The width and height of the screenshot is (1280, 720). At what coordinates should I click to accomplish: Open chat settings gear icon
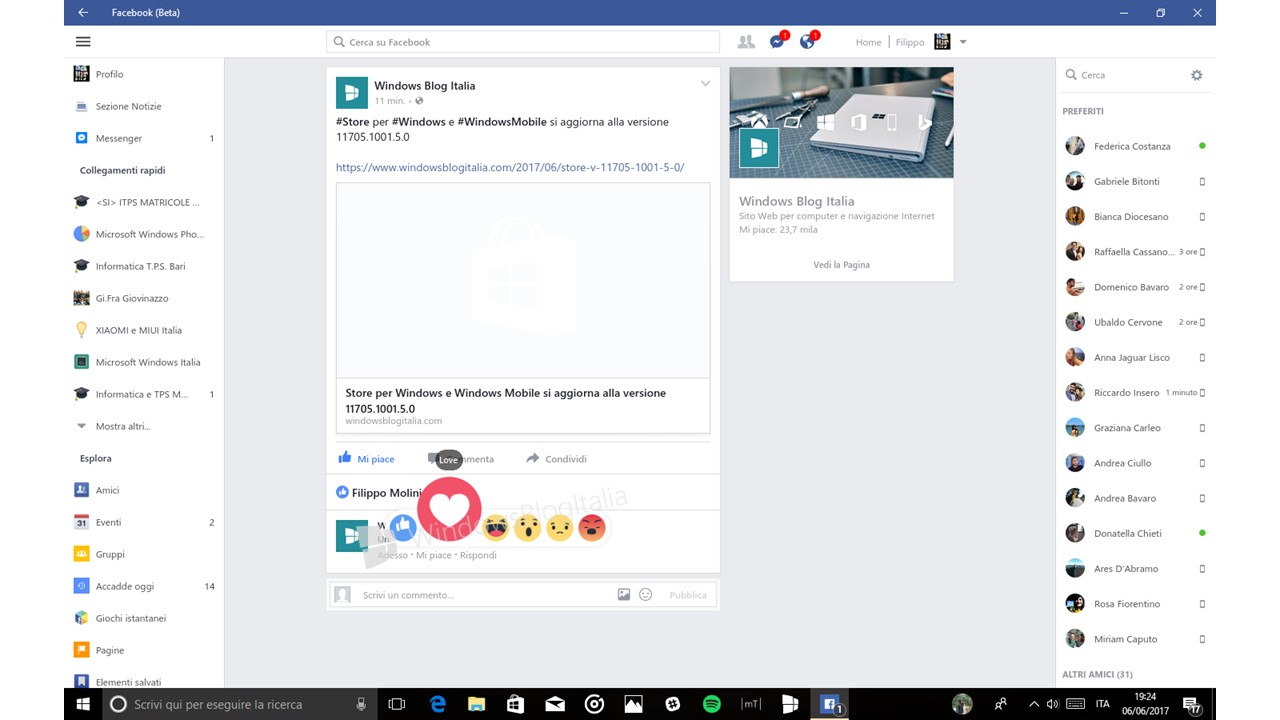tap(1196, 75)
